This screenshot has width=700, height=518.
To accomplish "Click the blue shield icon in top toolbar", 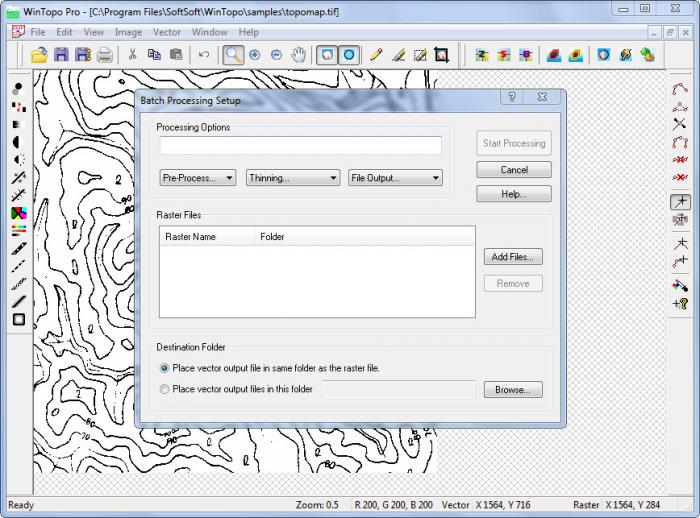I will pyautogui.click(x=604, y=55).
